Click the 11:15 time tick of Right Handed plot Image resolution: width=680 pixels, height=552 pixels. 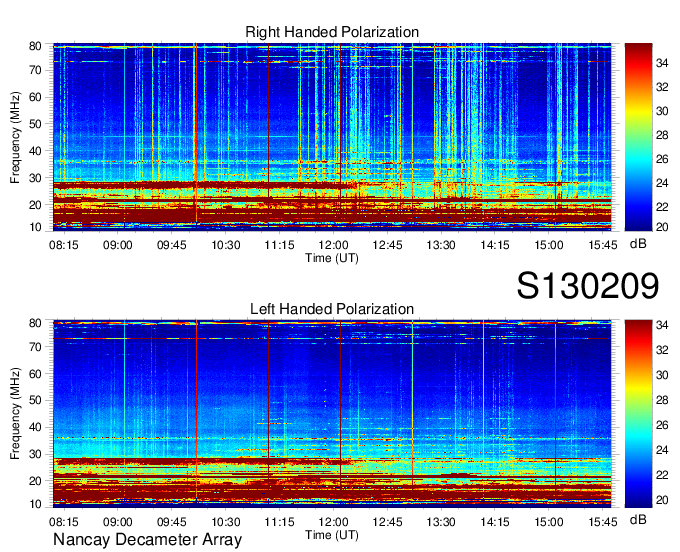point(279,245)
